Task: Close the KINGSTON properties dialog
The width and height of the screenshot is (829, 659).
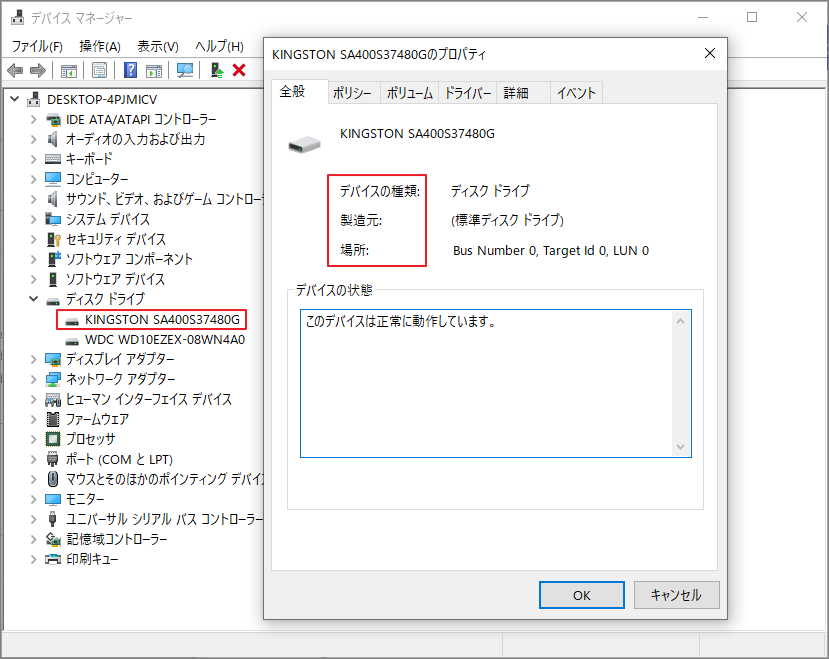Action: point(710,53)
